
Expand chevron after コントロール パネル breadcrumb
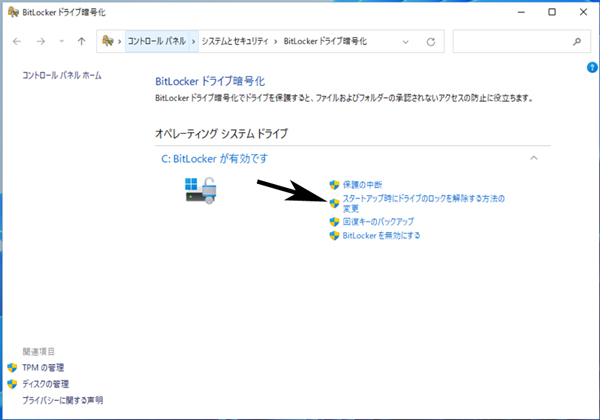(194, 41)
